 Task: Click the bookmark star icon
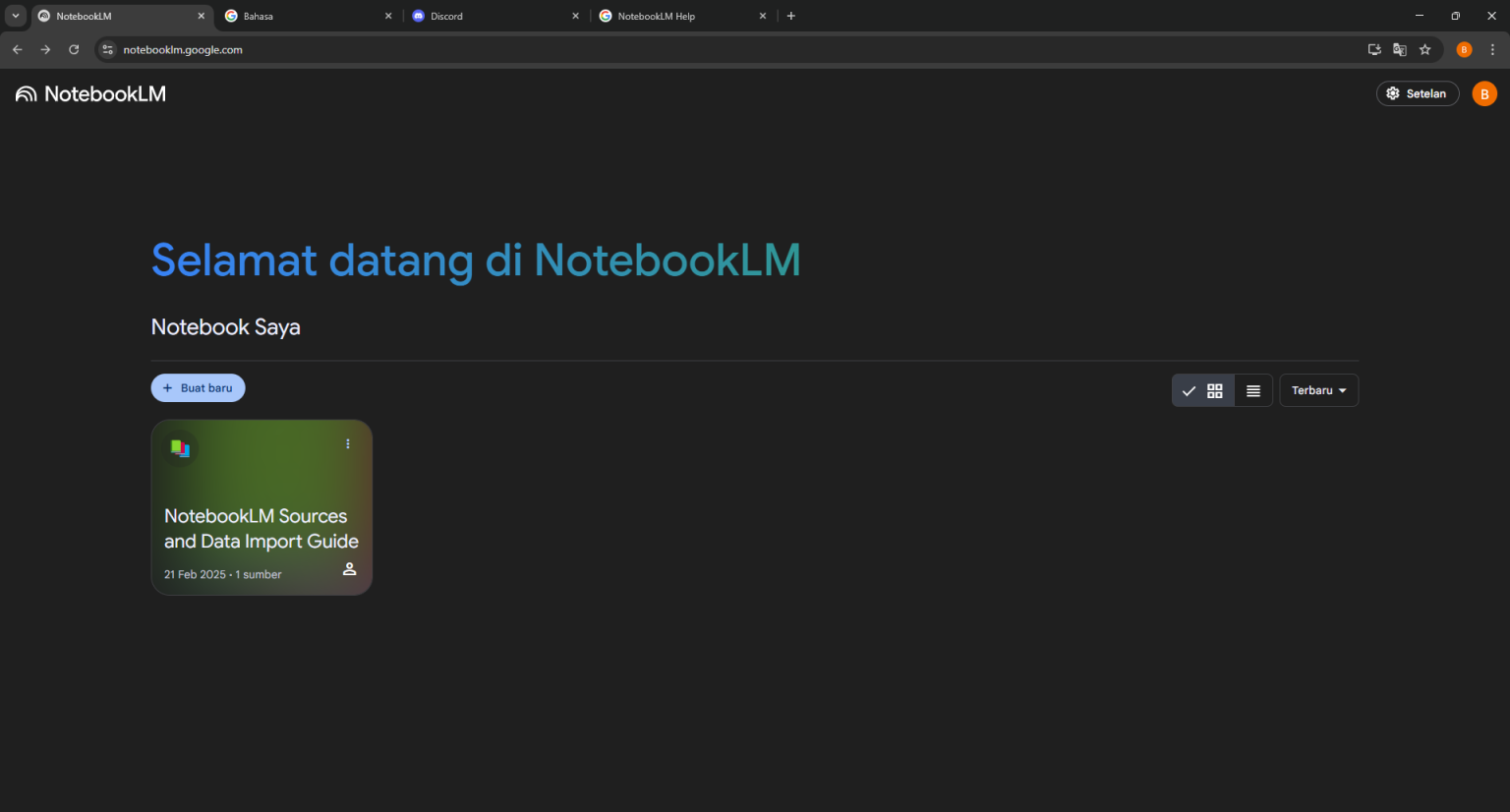(x=1425, y=49)
